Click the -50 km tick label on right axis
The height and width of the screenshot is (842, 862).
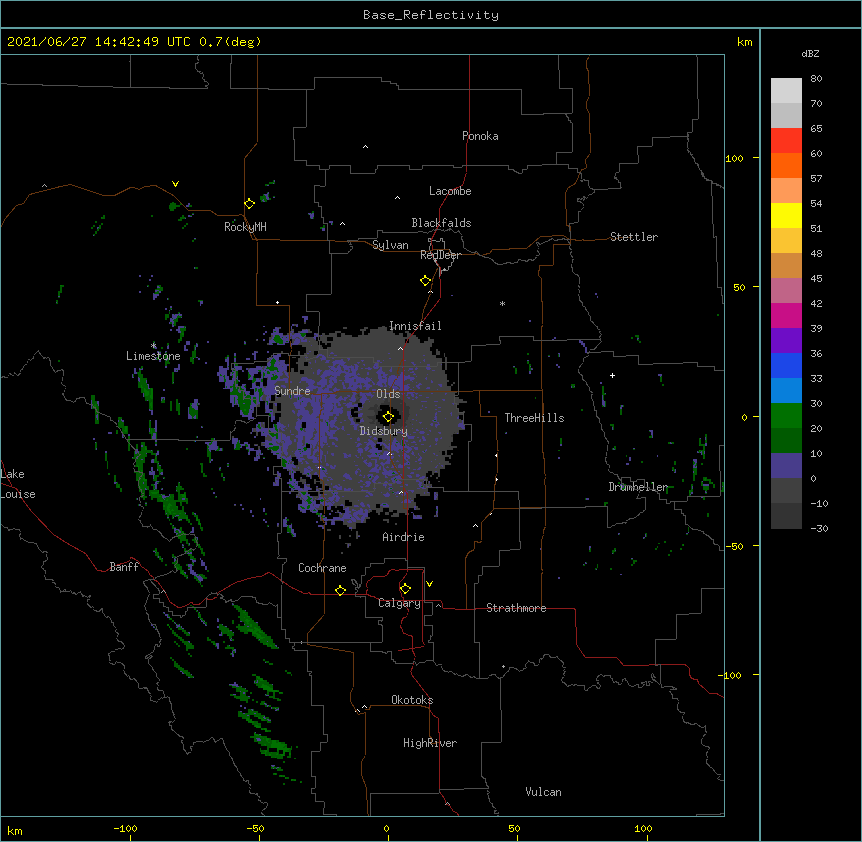[x=734, y=546]
